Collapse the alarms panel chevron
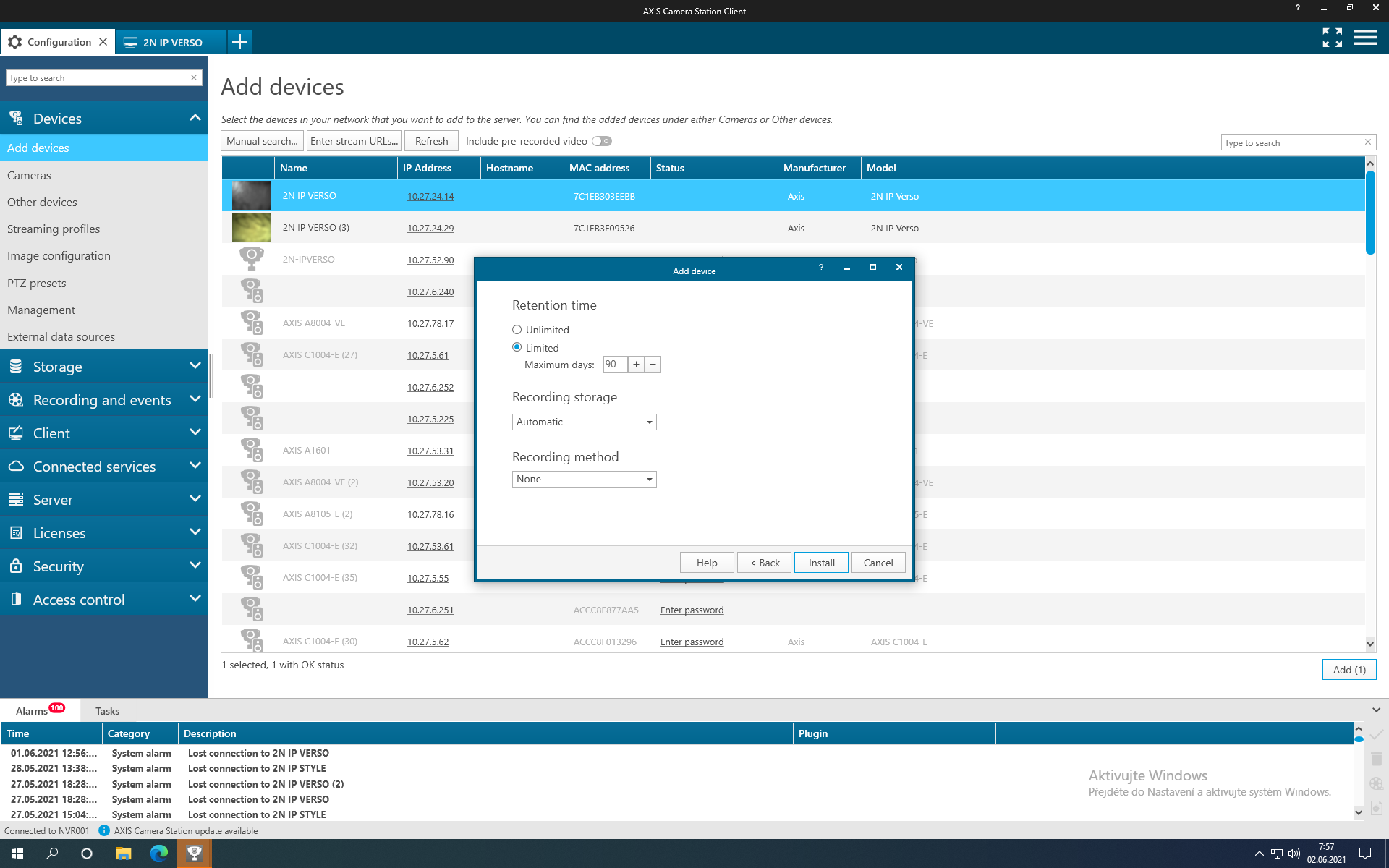1389x868 pixels. click(1376, 710)
